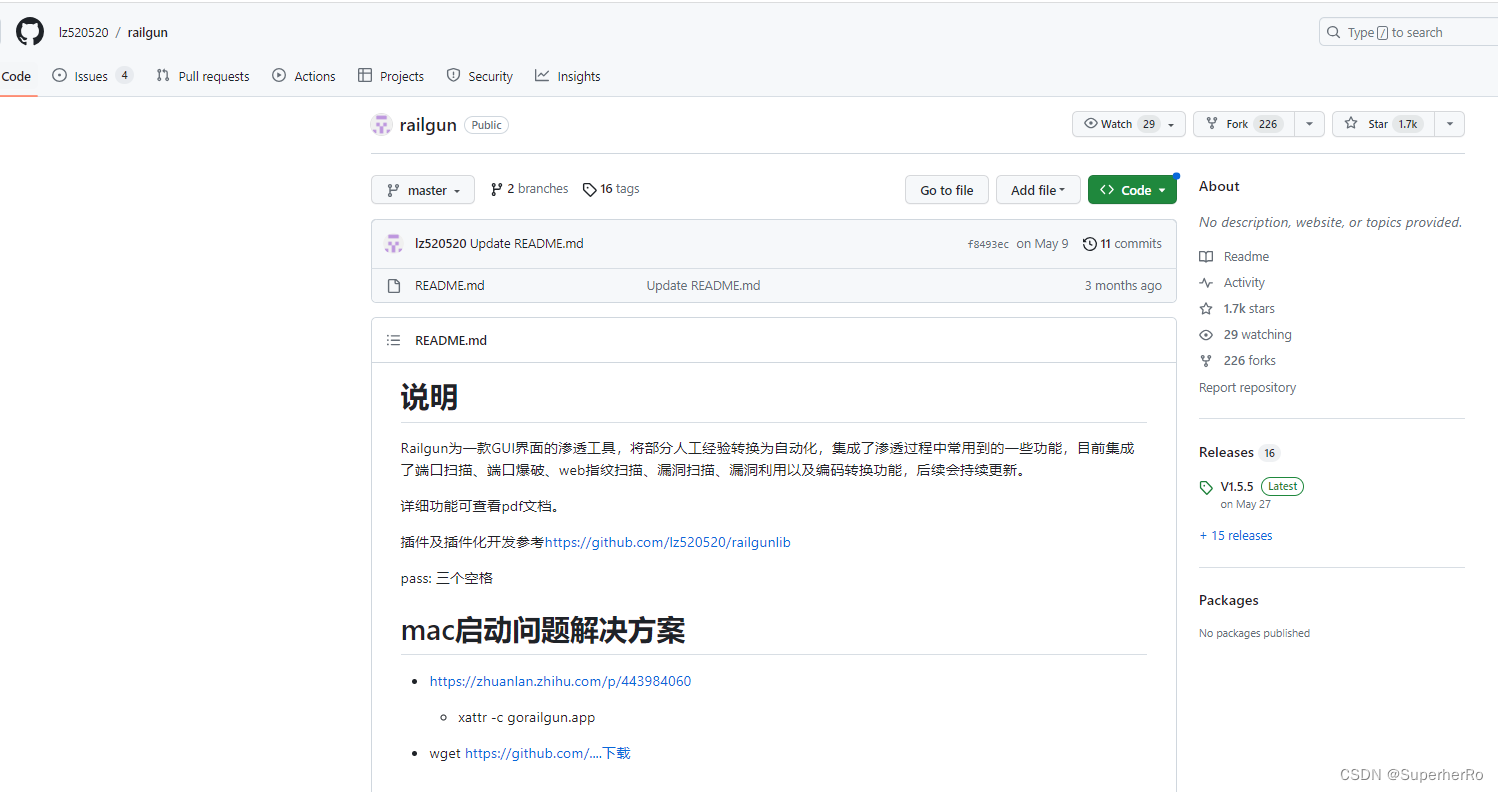Click the 'xattr -c gorailgun.app' text

pyautogui.click(x=527, y=717)
